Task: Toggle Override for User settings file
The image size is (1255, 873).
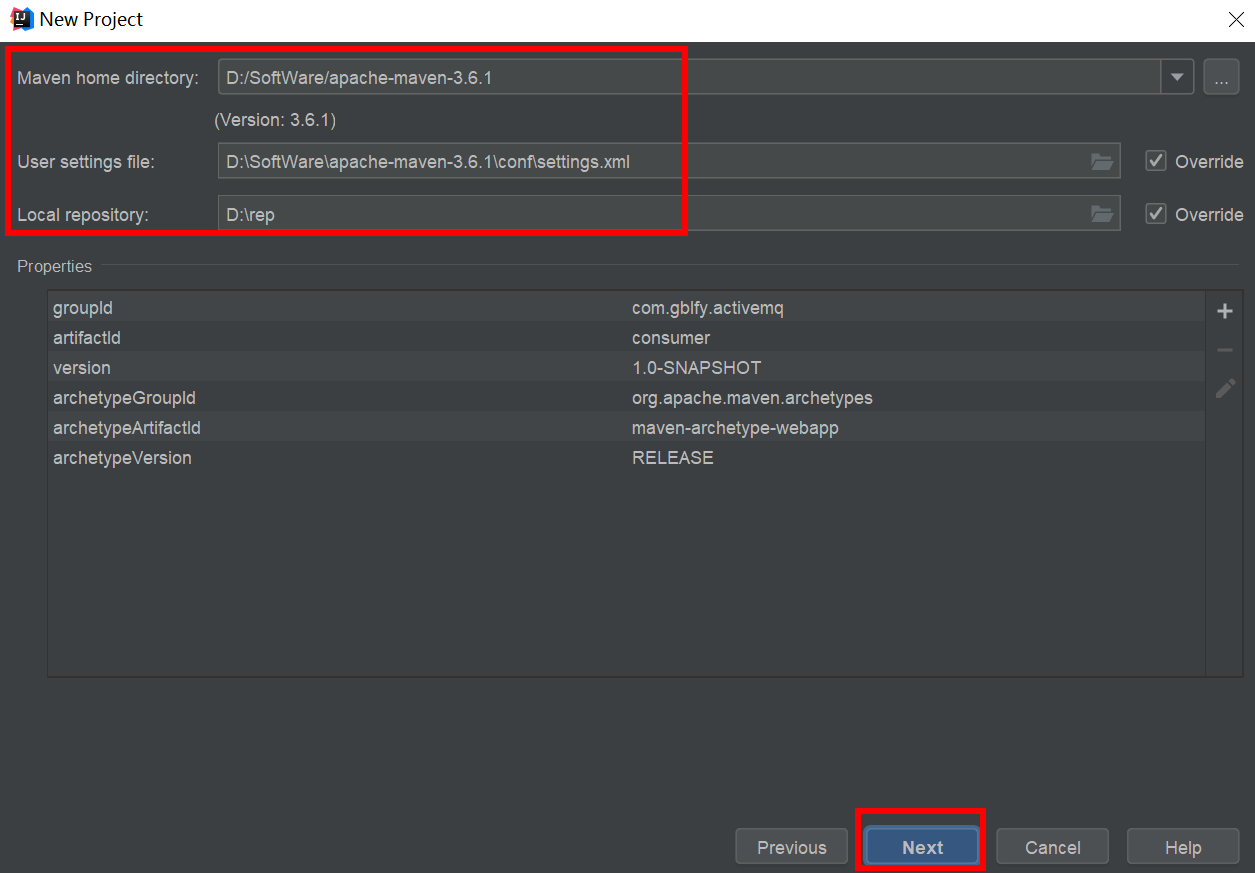Action: pyautogui.click(x=1156, y=161)
